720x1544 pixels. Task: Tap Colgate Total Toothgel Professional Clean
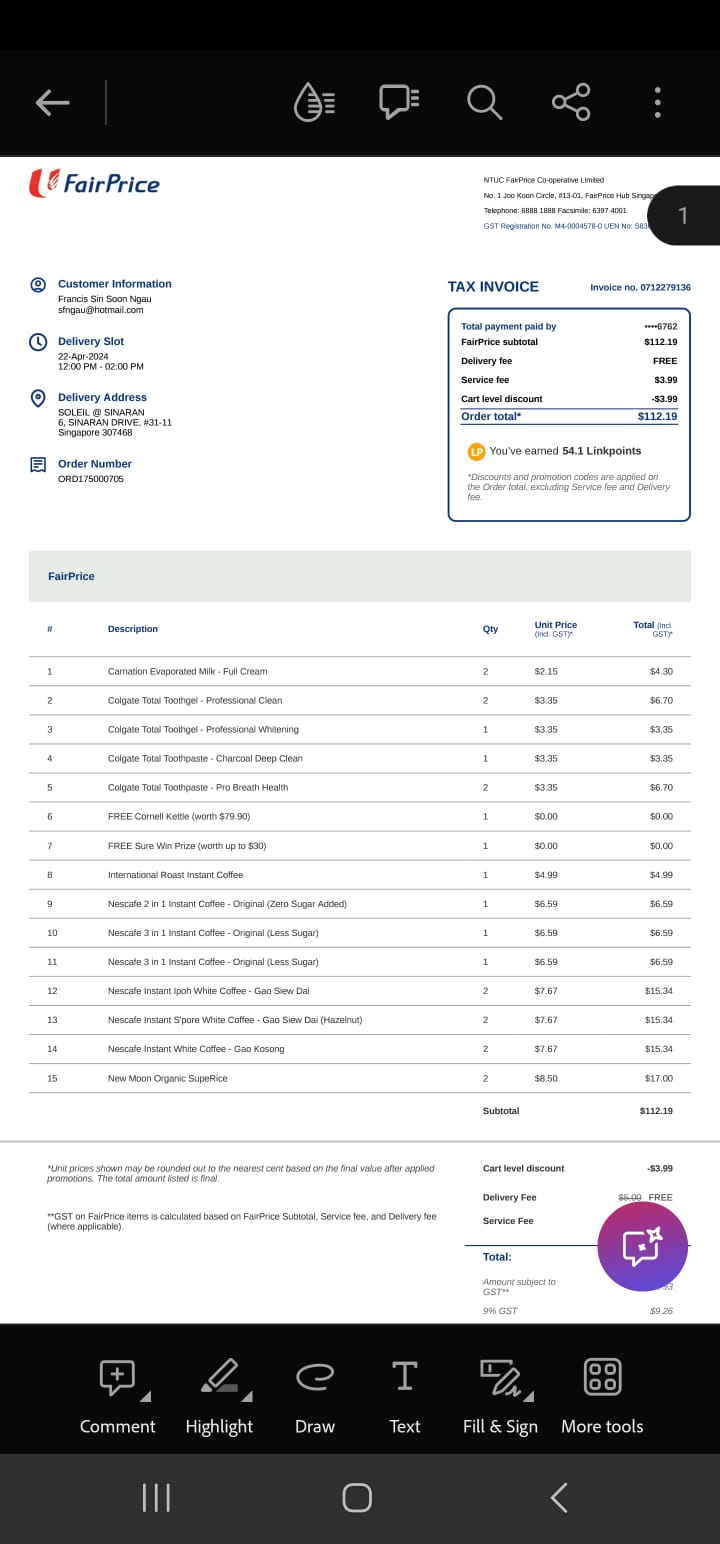pos(195,700)
